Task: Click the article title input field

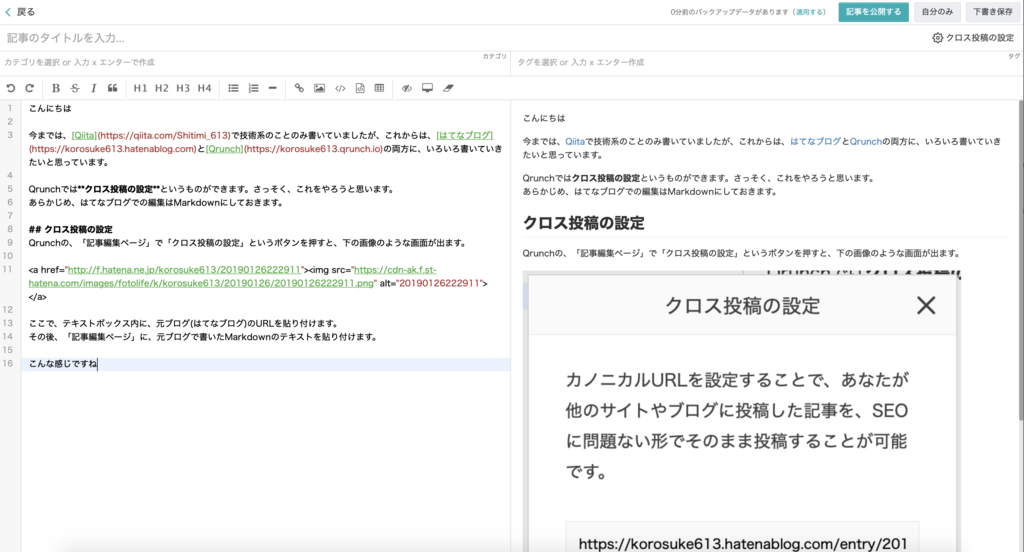Action: pos(457,38)
